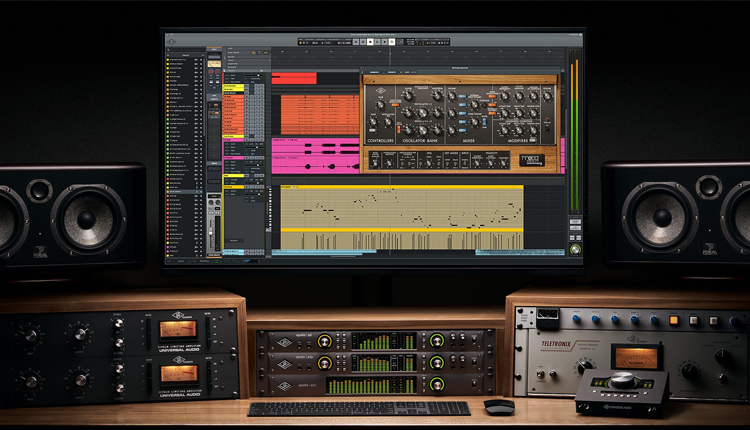Screen dimensions: 750x430
Task: Toggle the orange Osc 3 Control switch
Action: pyautogui.click(x=399, y=129)
